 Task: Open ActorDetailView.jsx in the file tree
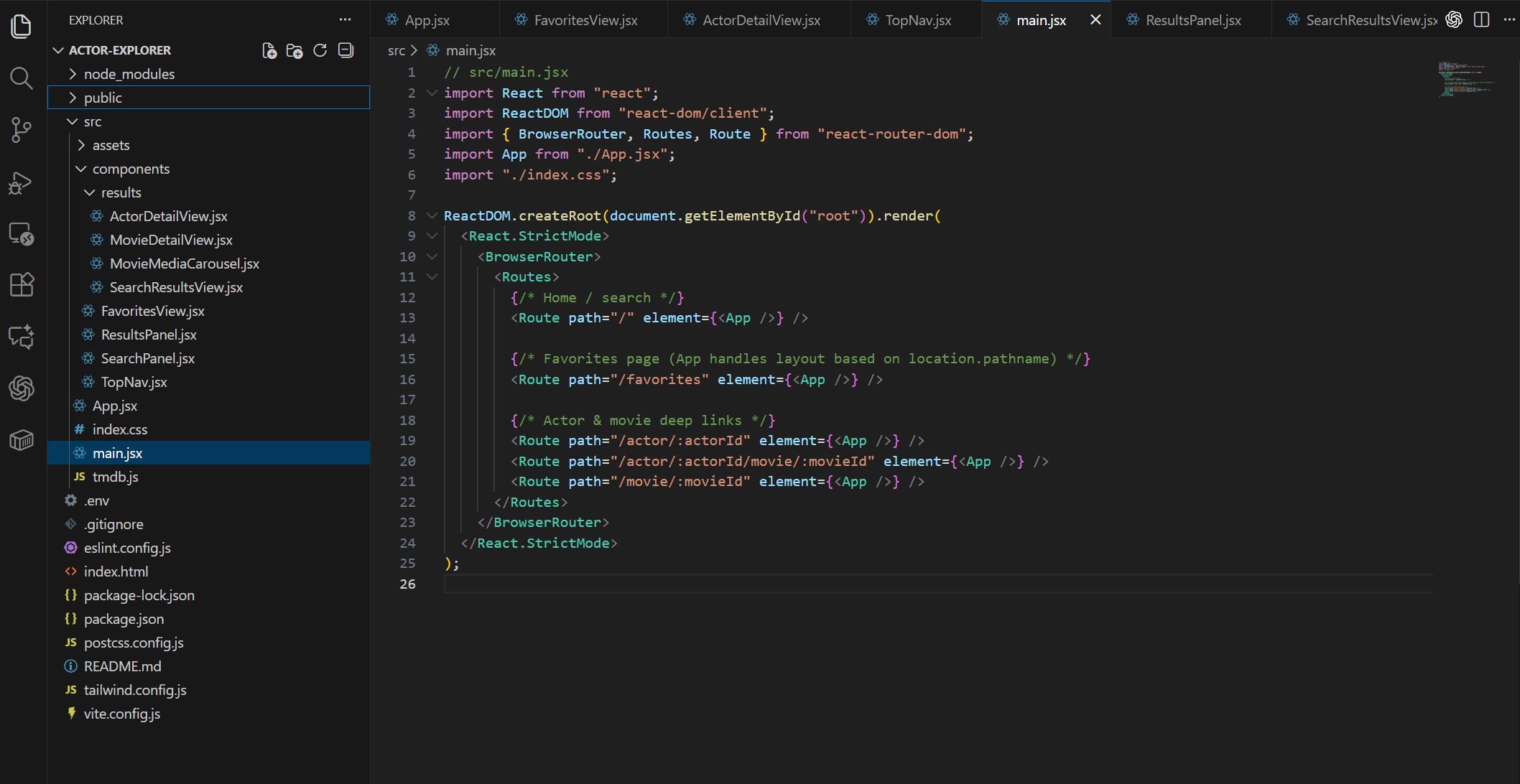coord(208,216)
